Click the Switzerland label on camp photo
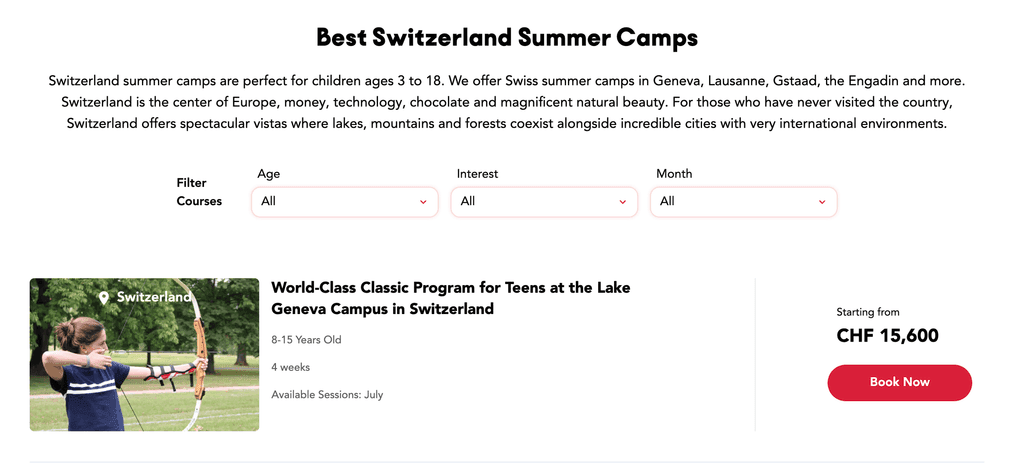The image size is (1024, 472). click(153, 297)
